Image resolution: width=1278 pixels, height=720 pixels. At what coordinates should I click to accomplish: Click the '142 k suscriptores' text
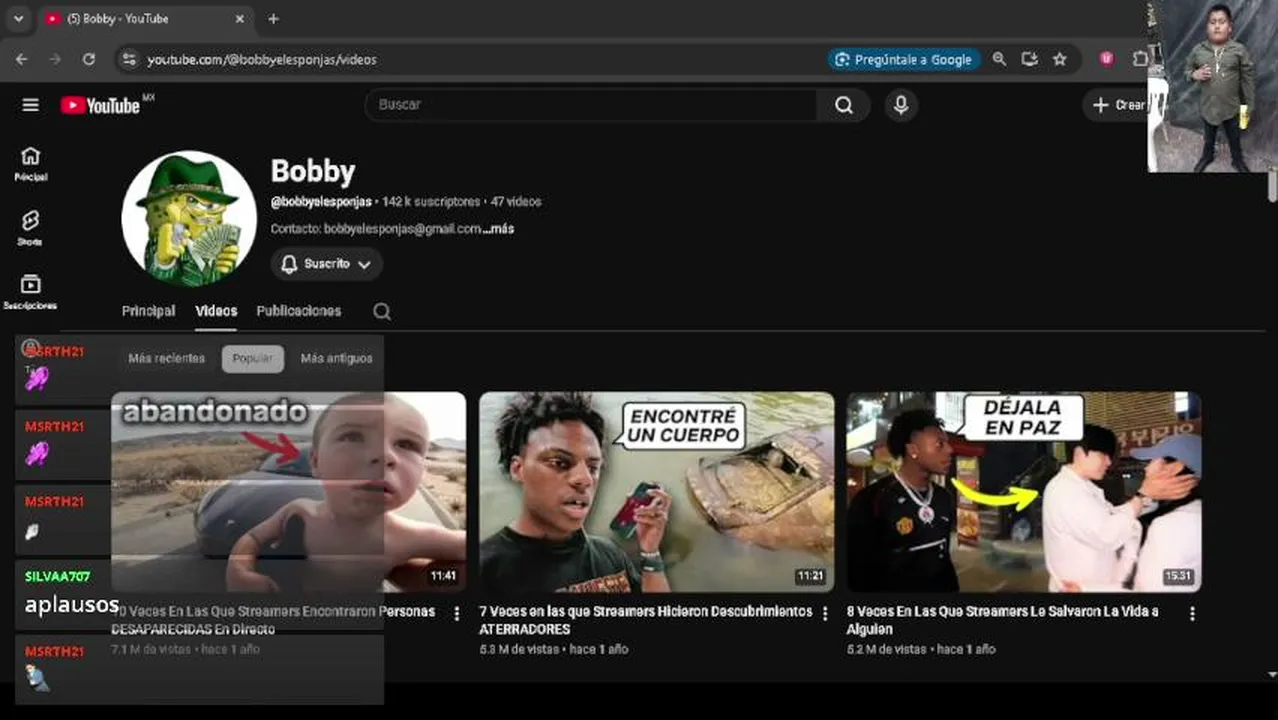coord(431,202)
